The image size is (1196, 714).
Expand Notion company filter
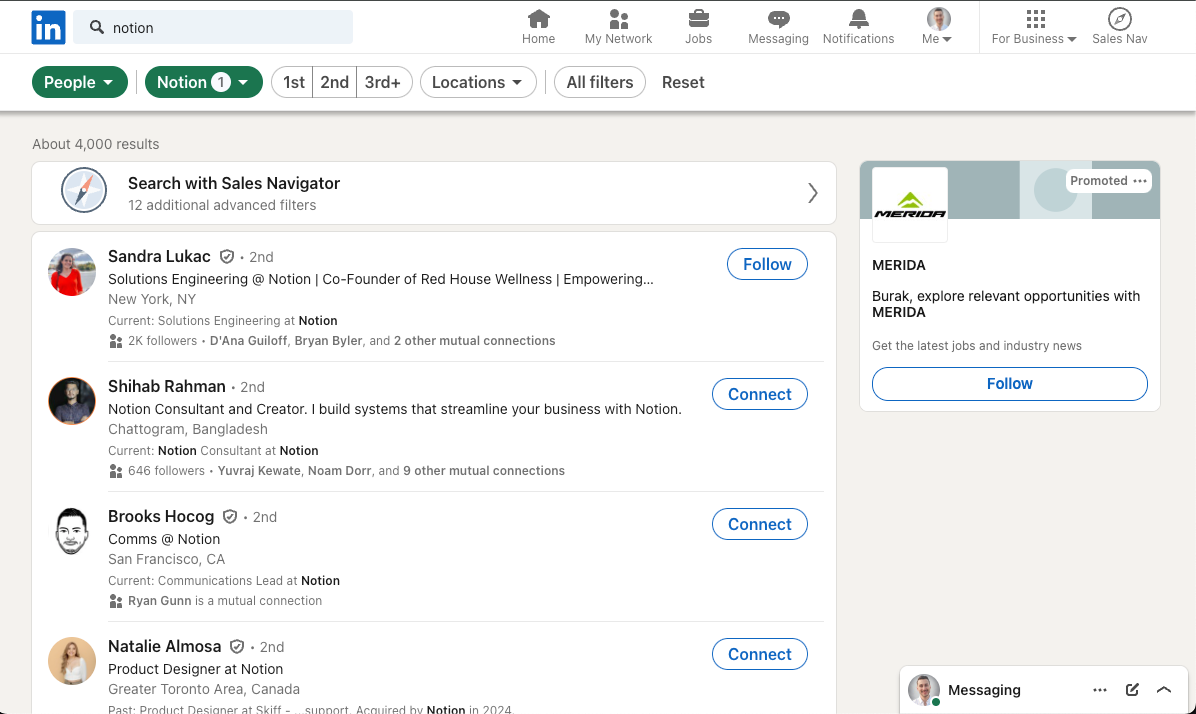(x=204, y=82)
